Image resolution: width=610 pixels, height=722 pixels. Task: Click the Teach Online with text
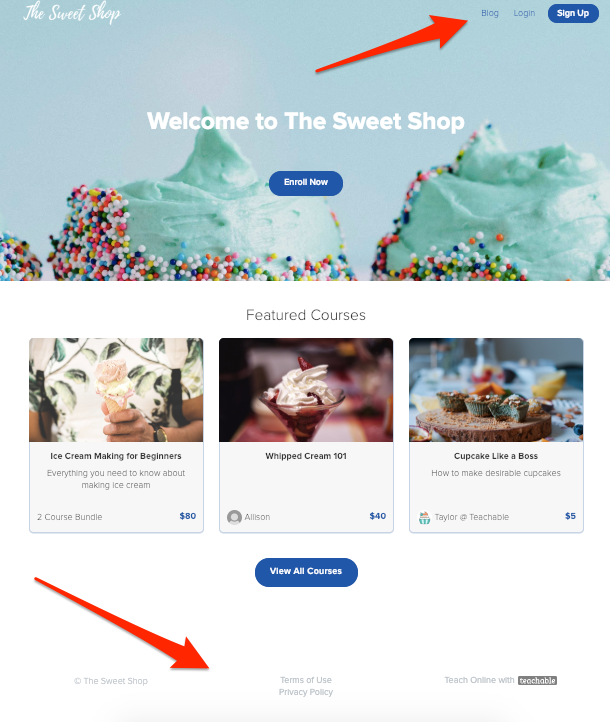[x=479, y=680]
